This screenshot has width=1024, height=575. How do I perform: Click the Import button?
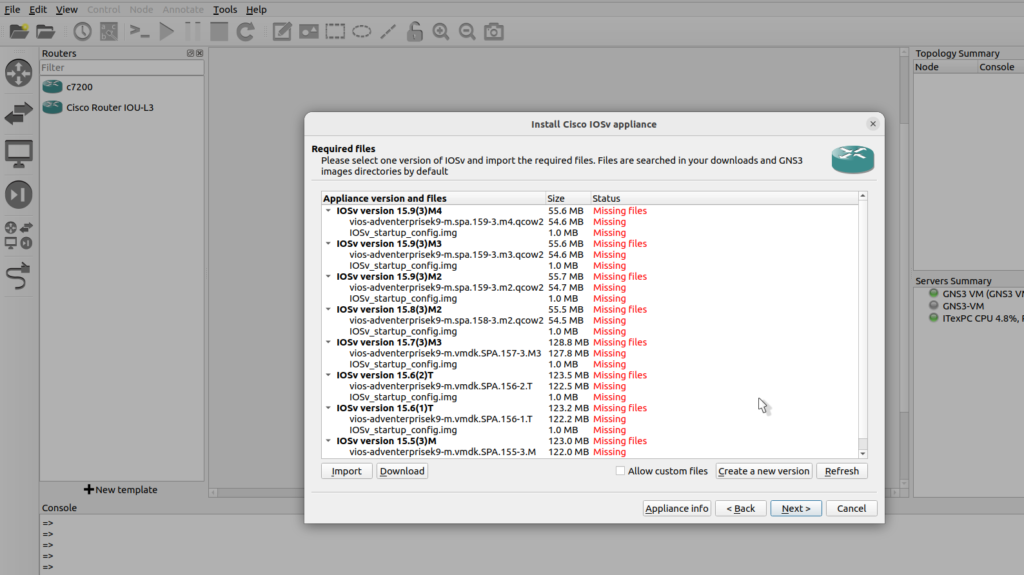(x=346, y=471)
